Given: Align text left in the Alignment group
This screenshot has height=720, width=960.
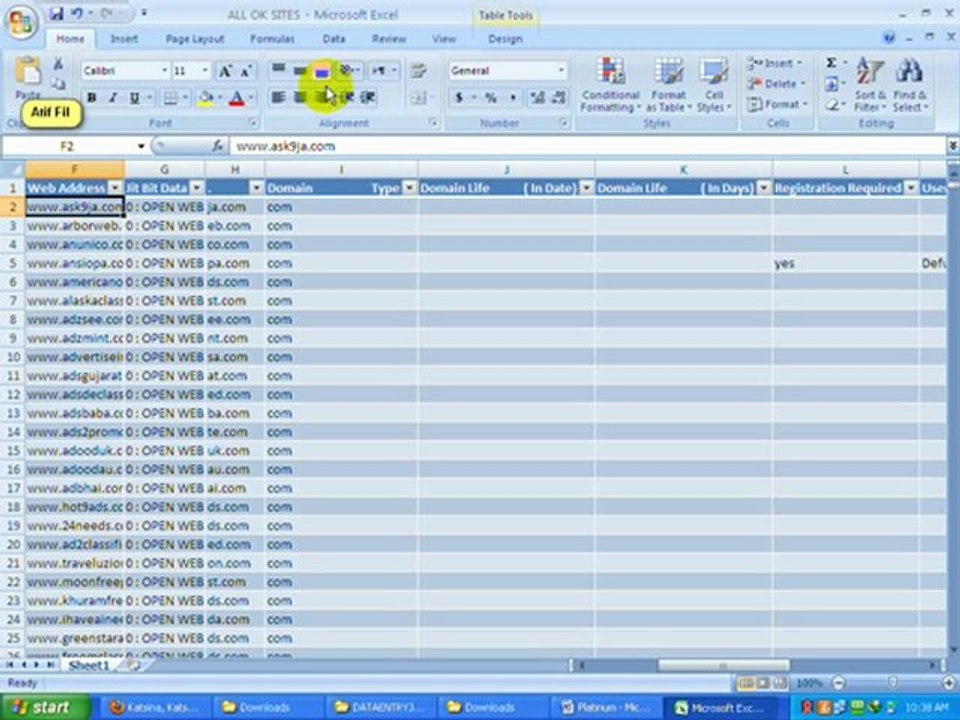Looking at the screenshot, I should click(x=278, y=97).
